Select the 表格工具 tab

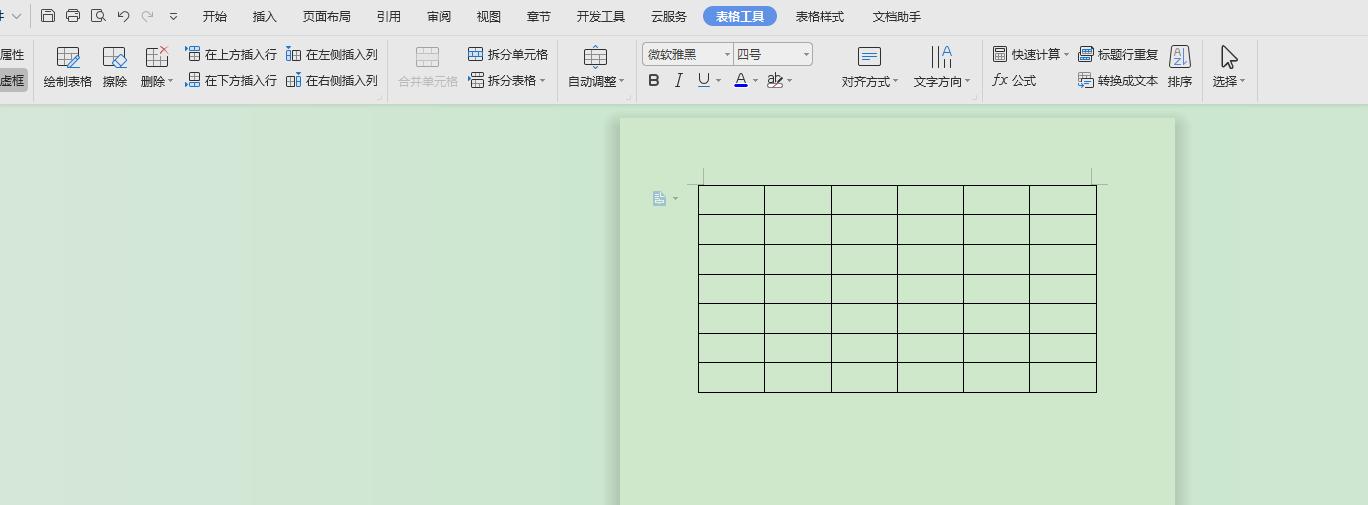click(740, 17)
